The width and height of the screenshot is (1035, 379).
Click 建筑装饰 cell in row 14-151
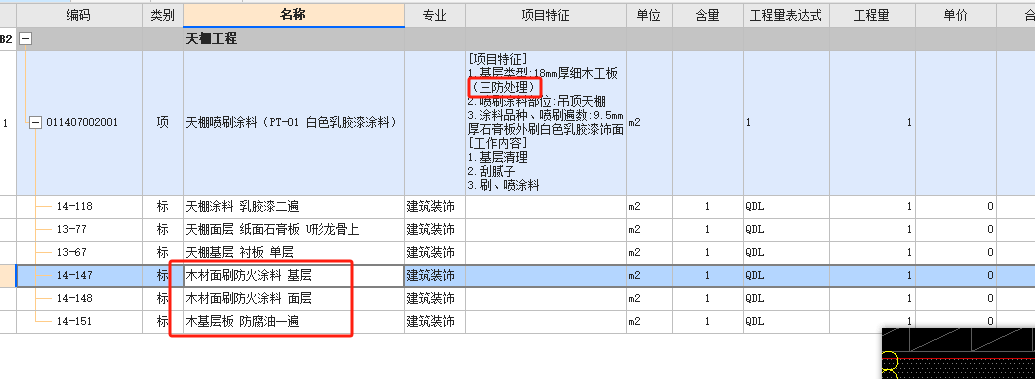pos(435,322)
